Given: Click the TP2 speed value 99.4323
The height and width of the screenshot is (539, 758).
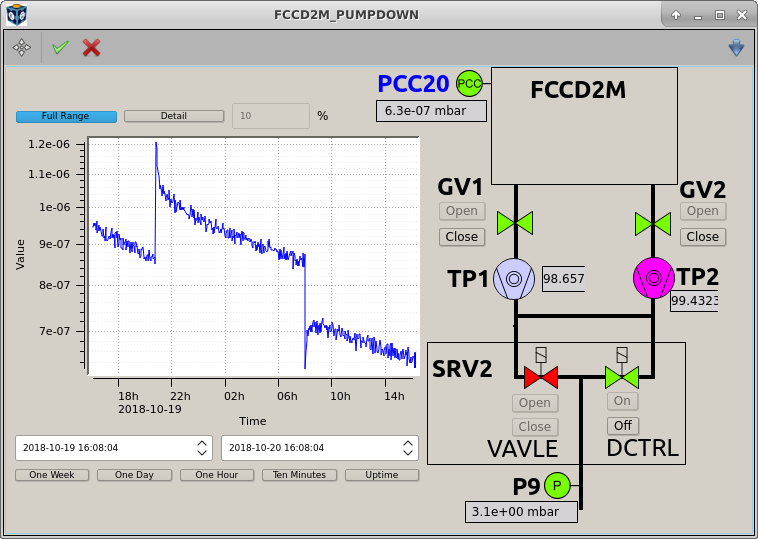Looking at the screenshot, I should click(x=694, y=301).
